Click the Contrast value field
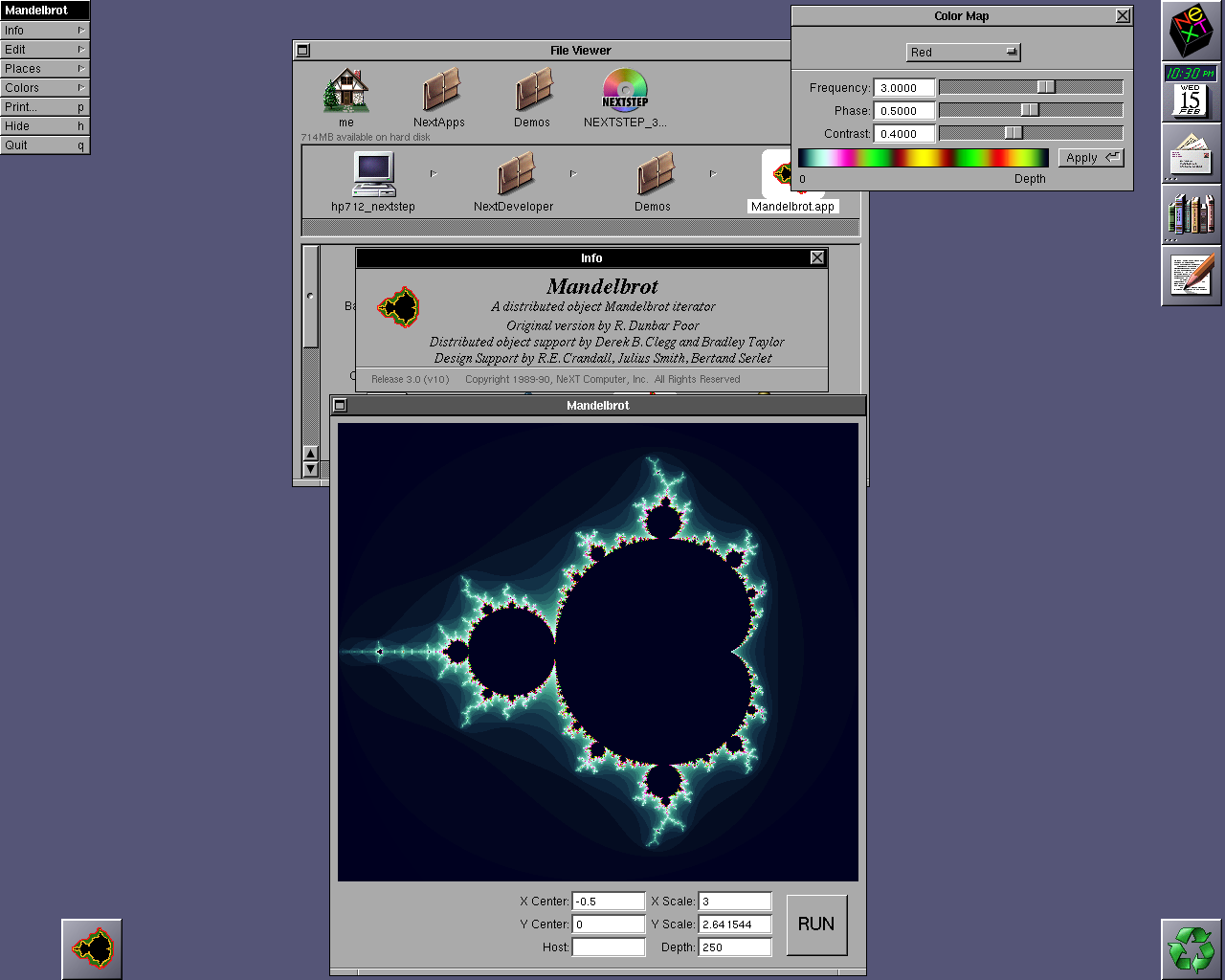 pos(903,134)
